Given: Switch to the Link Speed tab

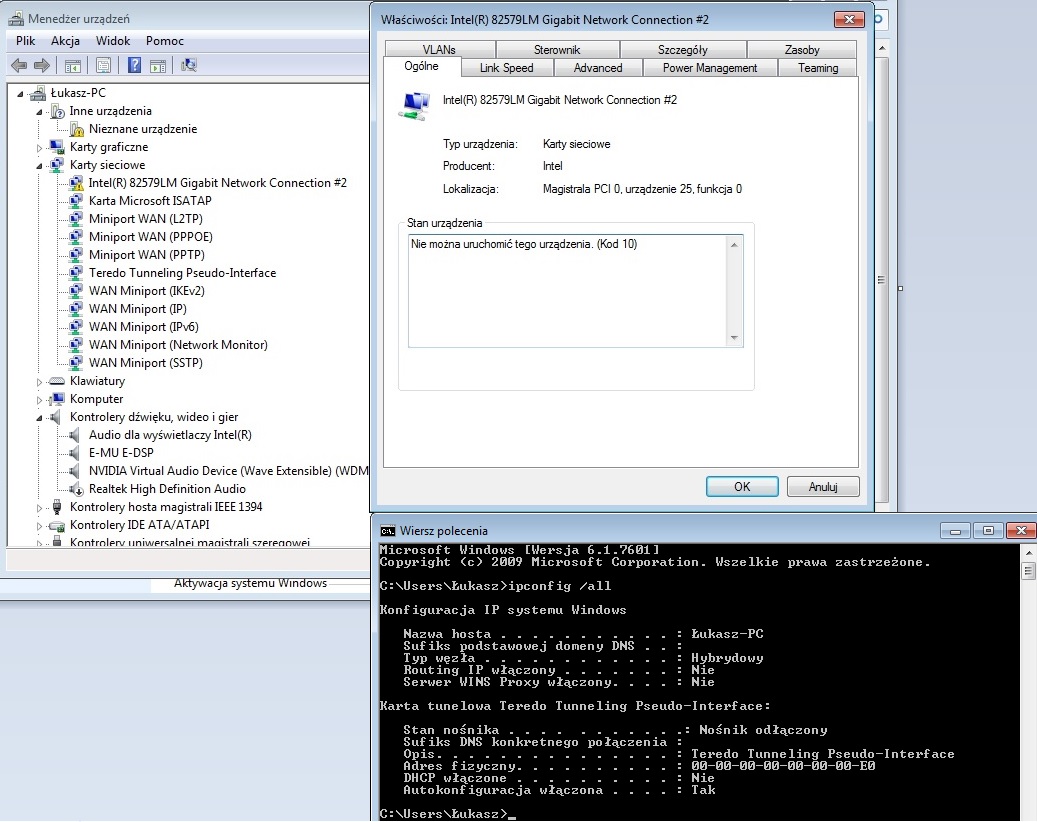Looking at the screenshot, I should (507, 67).
